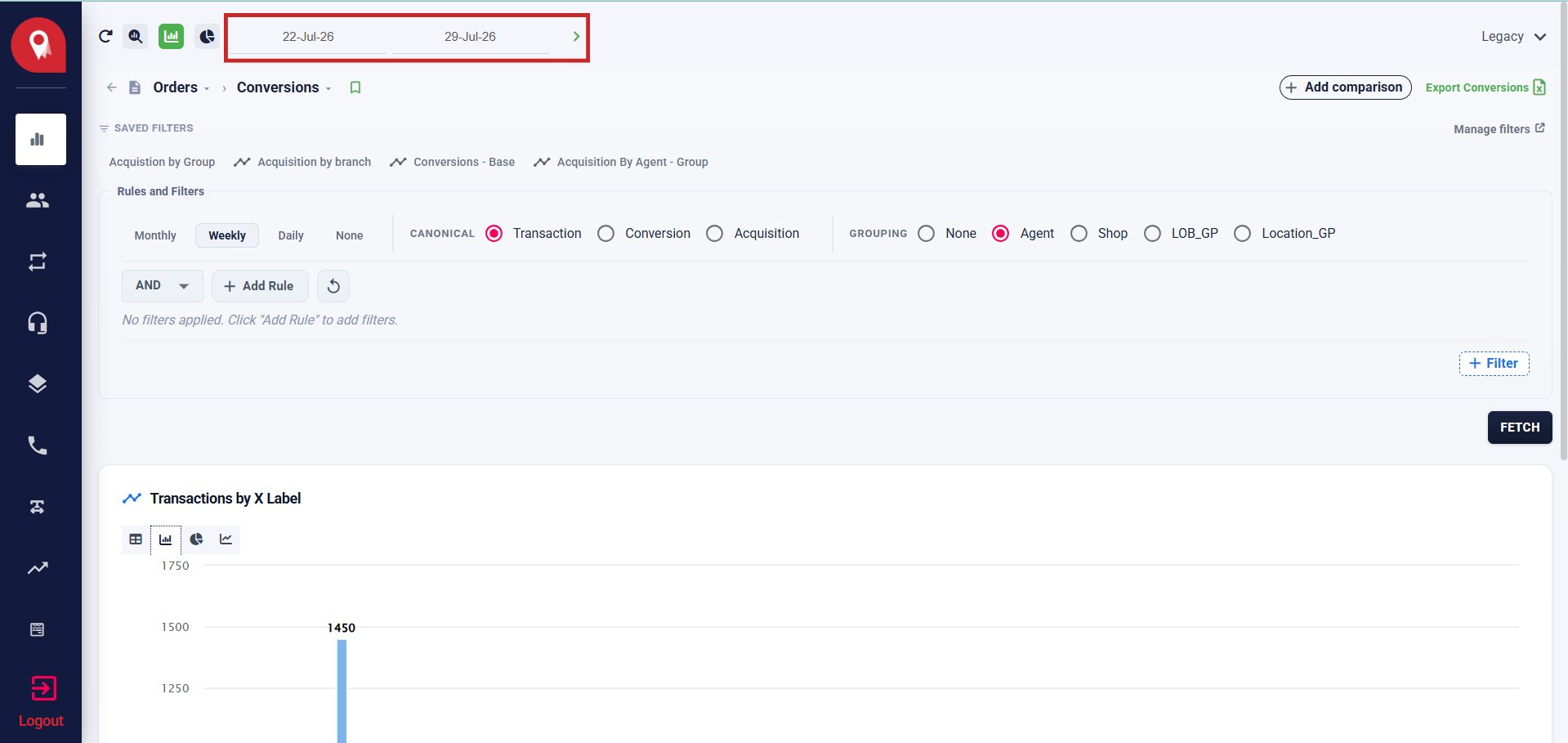Viewport: 1568px width, 743px height.
Task: Bookmark this view with the bookmark icon
Action: [x=355, y=87]
